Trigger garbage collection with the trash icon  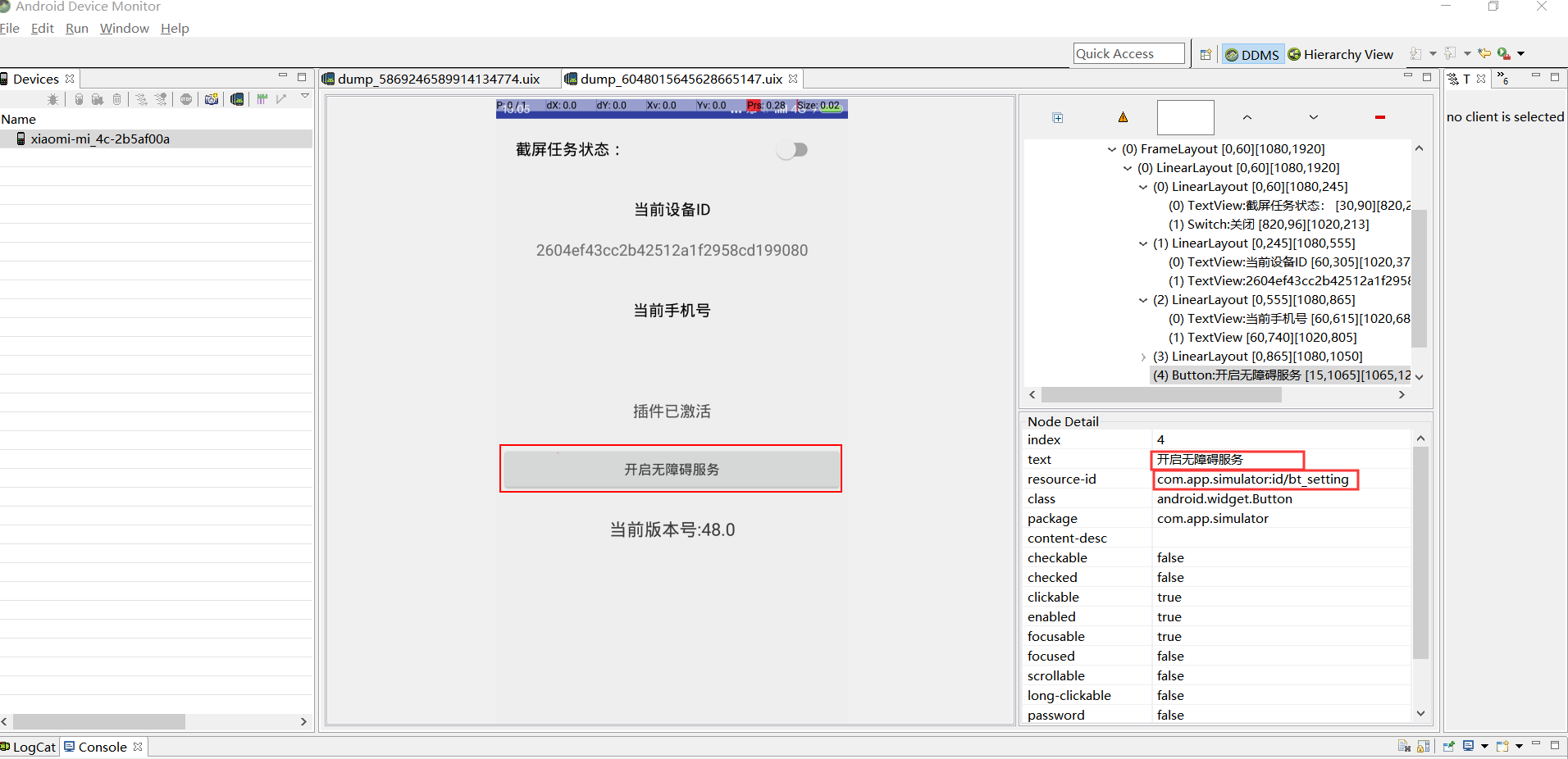click(x=116, y=99)
